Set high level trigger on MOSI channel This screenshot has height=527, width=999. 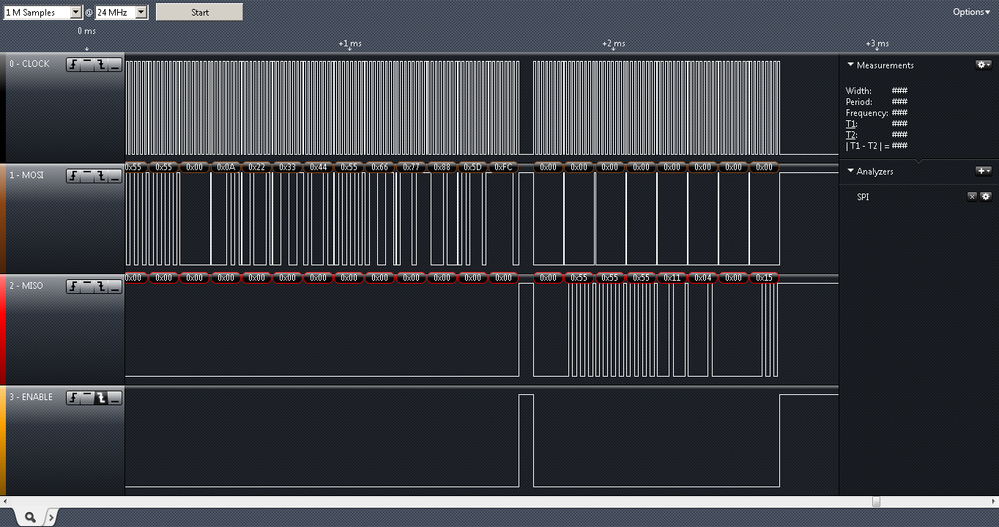(87, 176)
